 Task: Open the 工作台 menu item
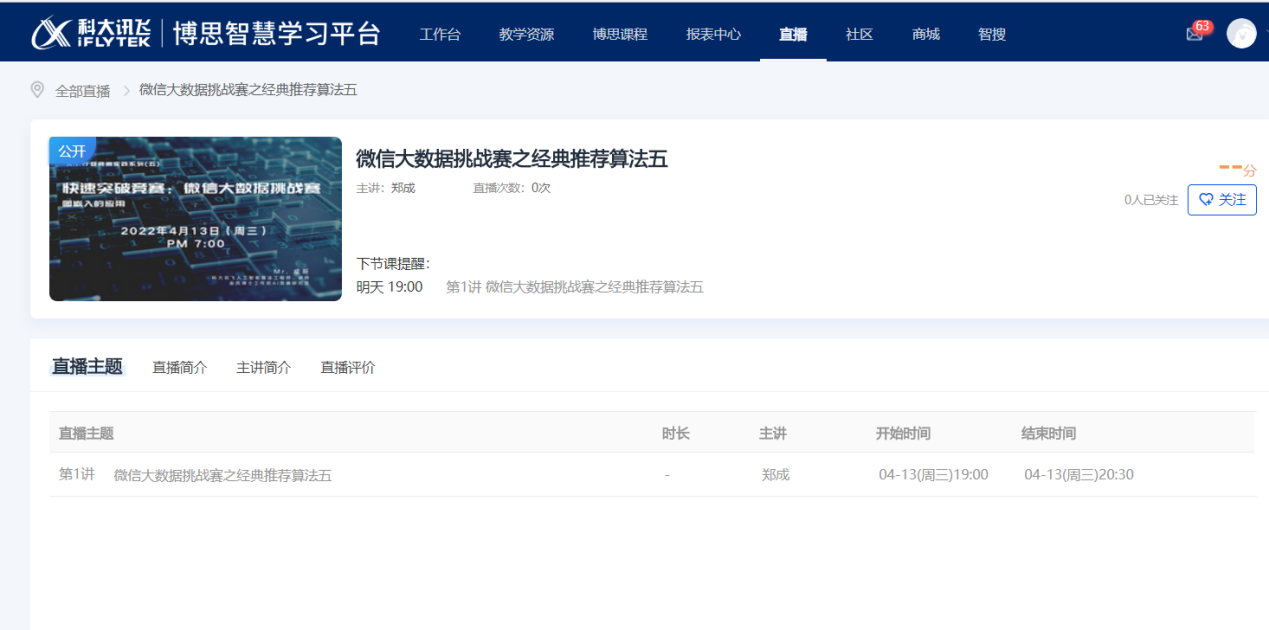click(440, 33)
